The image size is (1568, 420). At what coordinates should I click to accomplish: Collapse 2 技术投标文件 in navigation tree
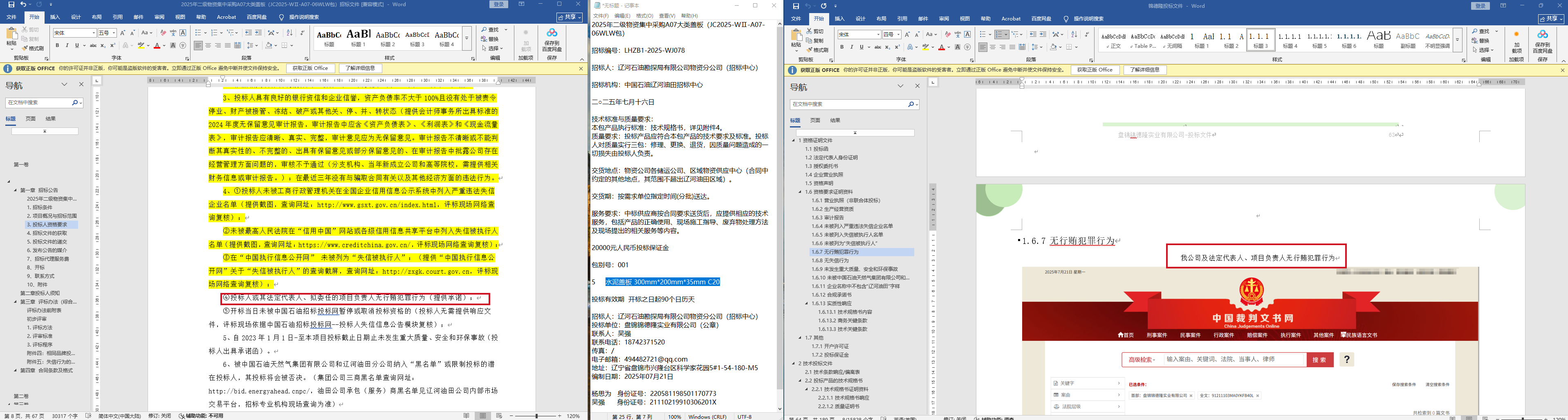794,364
